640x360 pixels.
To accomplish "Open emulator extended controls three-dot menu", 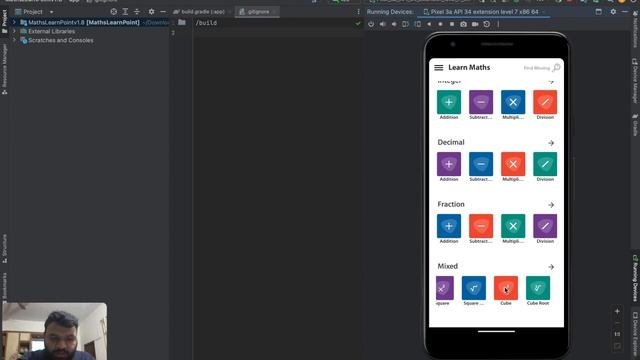I will click(498, 24).
